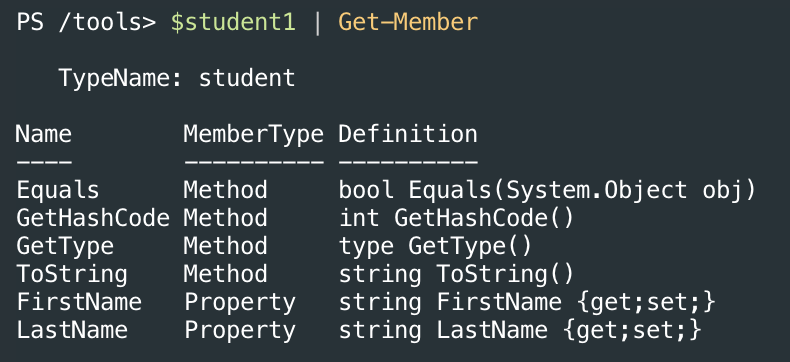Select the ToString name entry

pos(72,274)
